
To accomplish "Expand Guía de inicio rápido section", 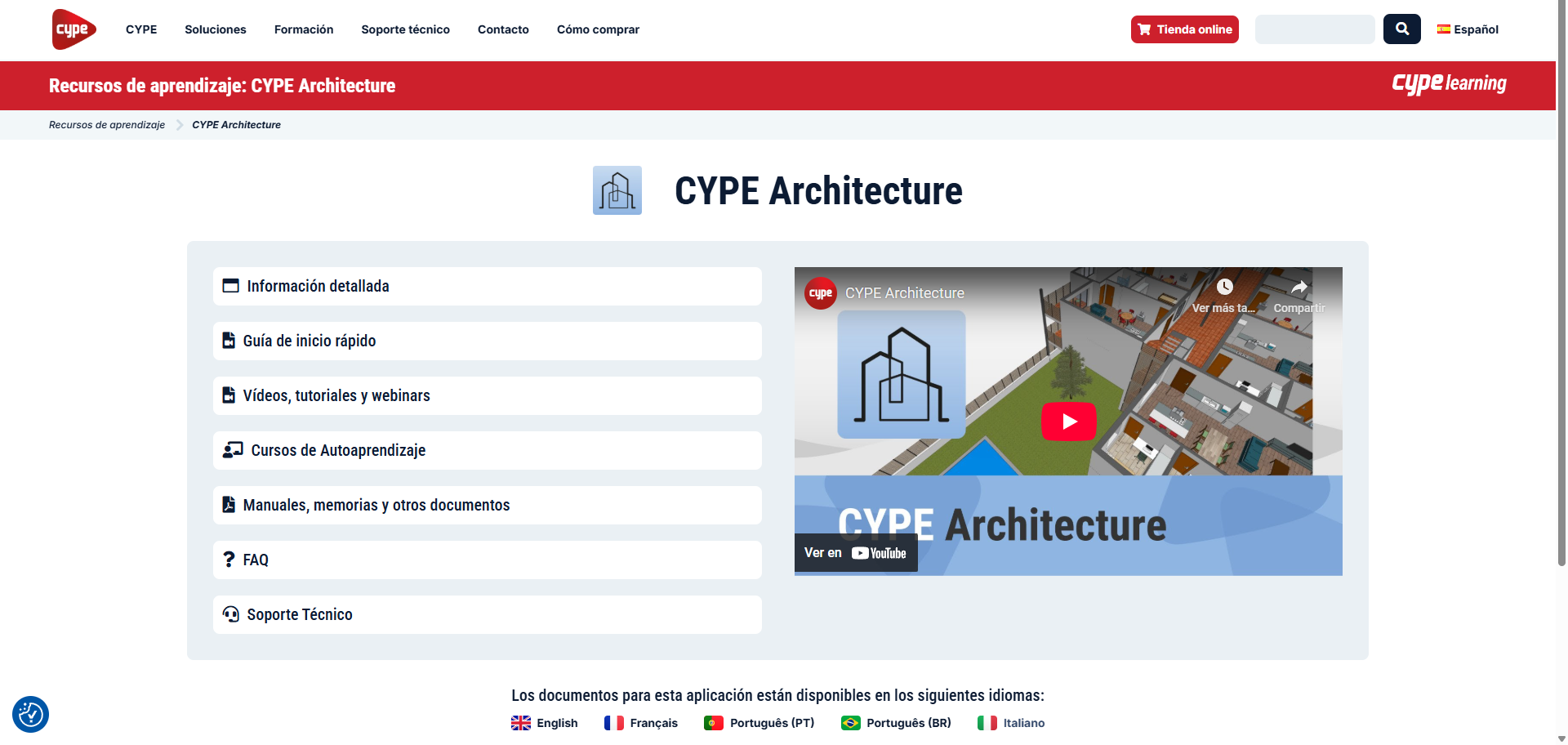I will [487, 341].
